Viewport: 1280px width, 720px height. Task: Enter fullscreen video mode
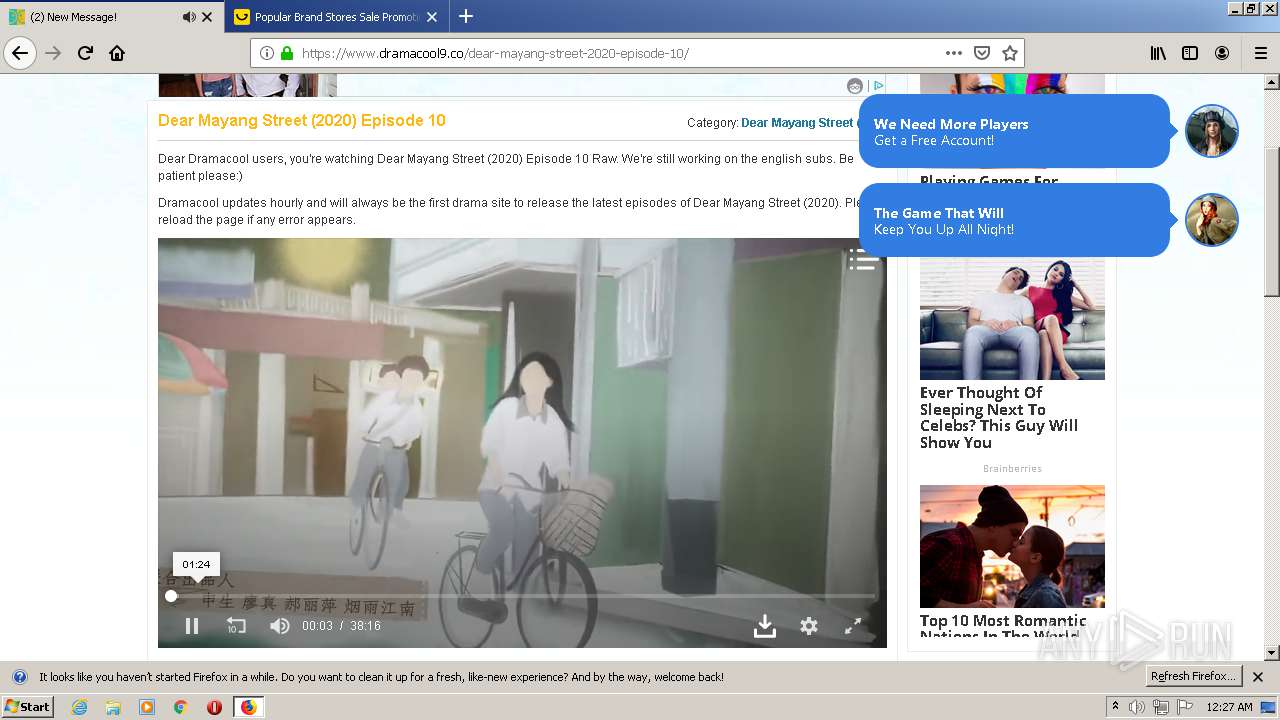click(x=853, y=626)
